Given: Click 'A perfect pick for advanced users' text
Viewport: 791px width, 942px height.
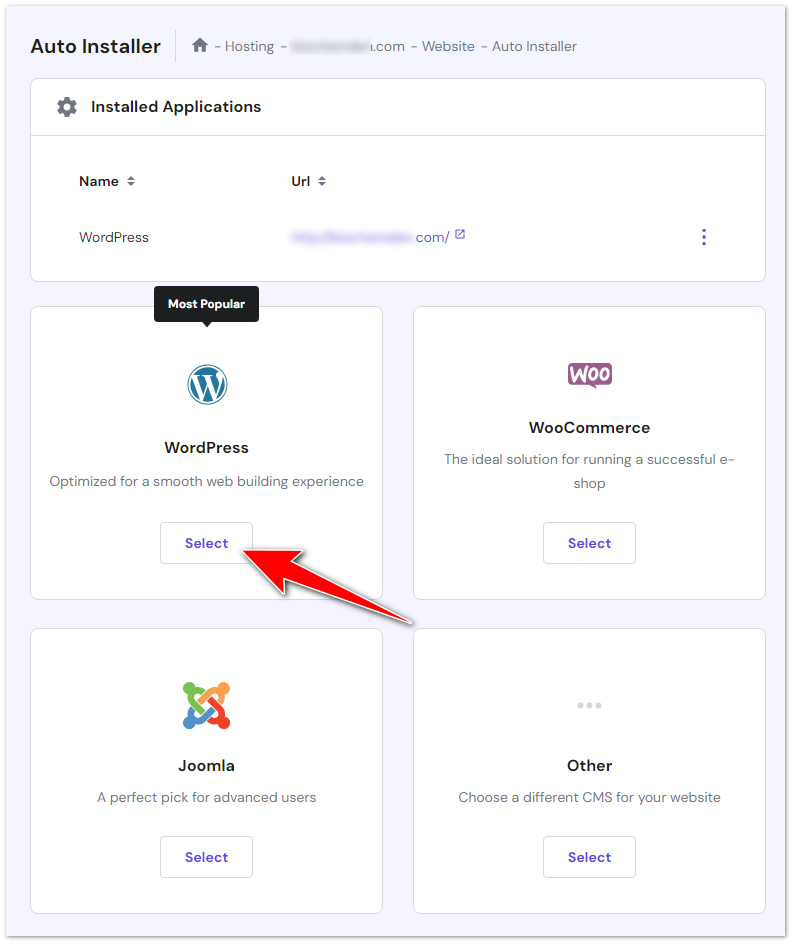Looking at the screenshot, I should point(207,798).
